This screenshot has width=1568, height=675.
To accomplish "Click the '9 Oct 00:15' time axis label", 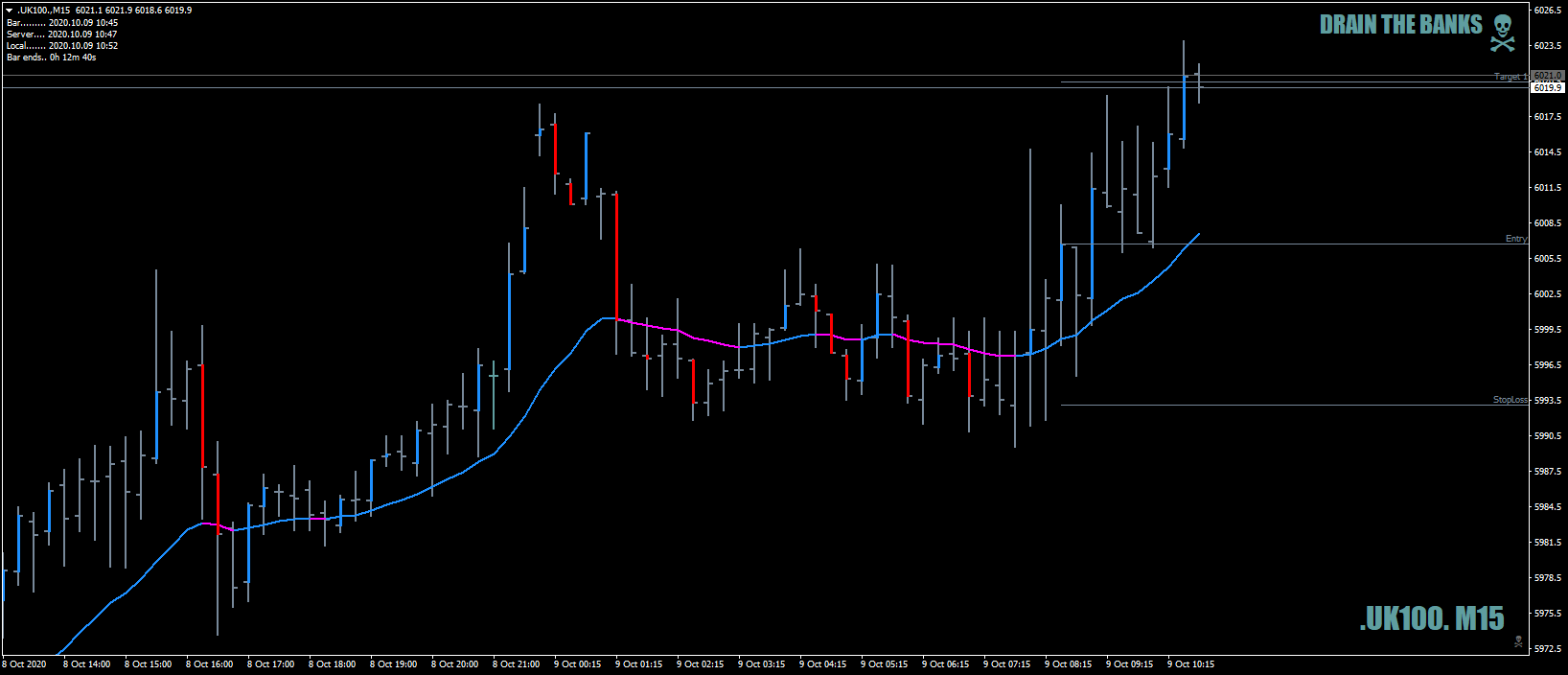I will [577, 663].
